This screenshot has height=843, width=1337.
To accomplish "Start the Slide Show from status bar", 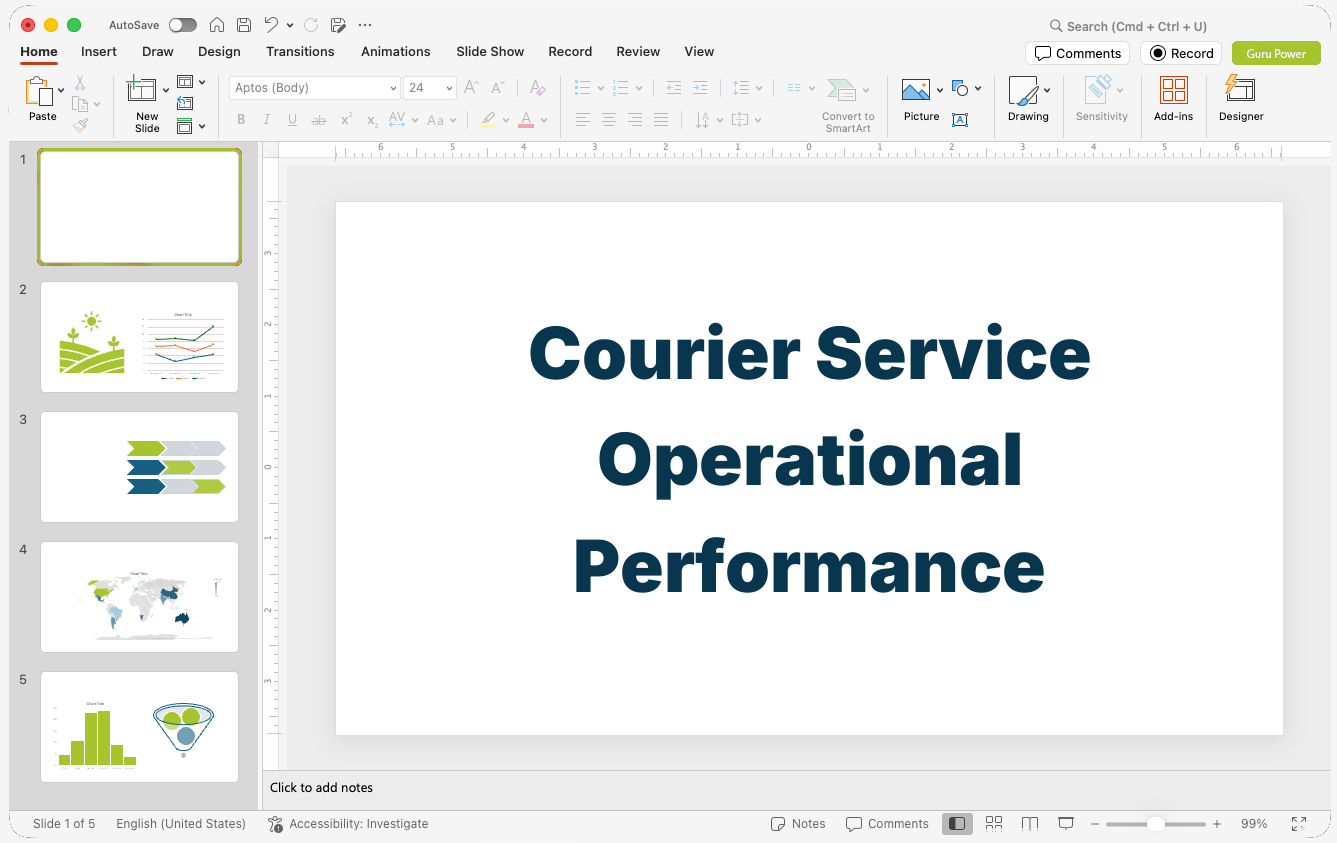I will pos(1066,824).
